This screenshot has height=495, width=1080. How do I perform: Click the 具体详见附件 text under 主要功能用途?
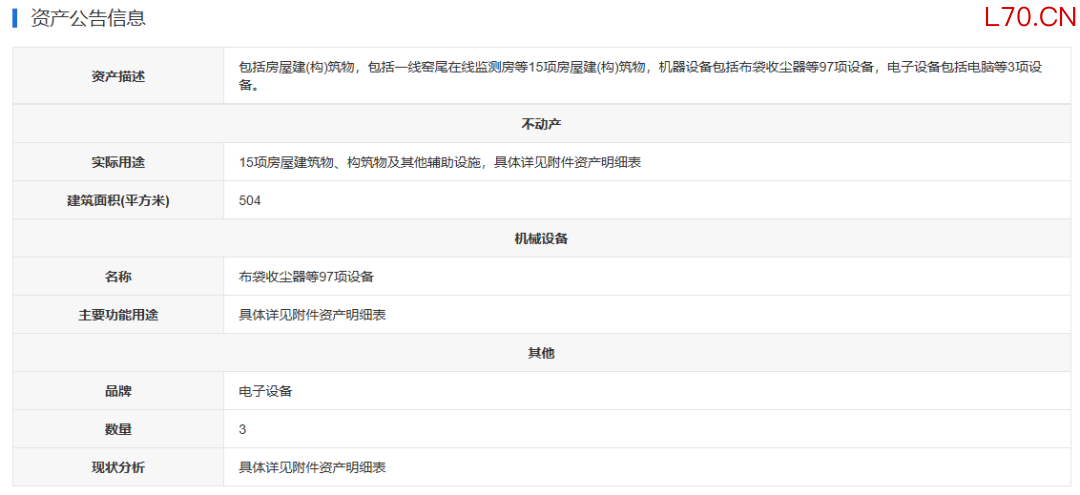point(312,315)
